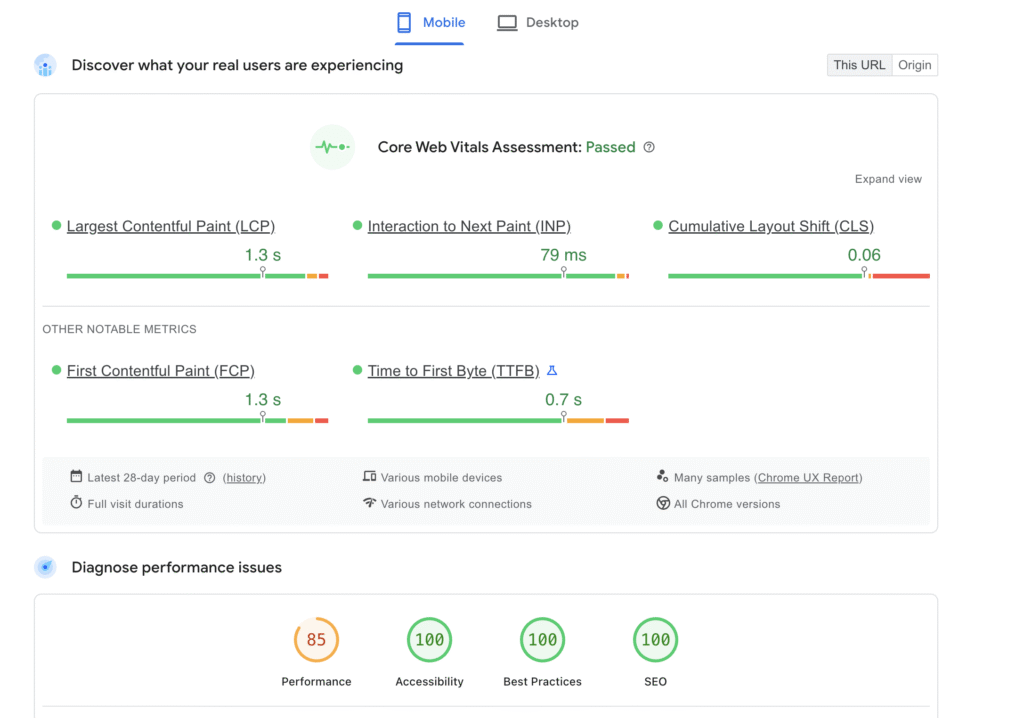Viewport: 1024px width, 718px height.
Task: Click the Passed assessment status text
Action: (610, 147)
